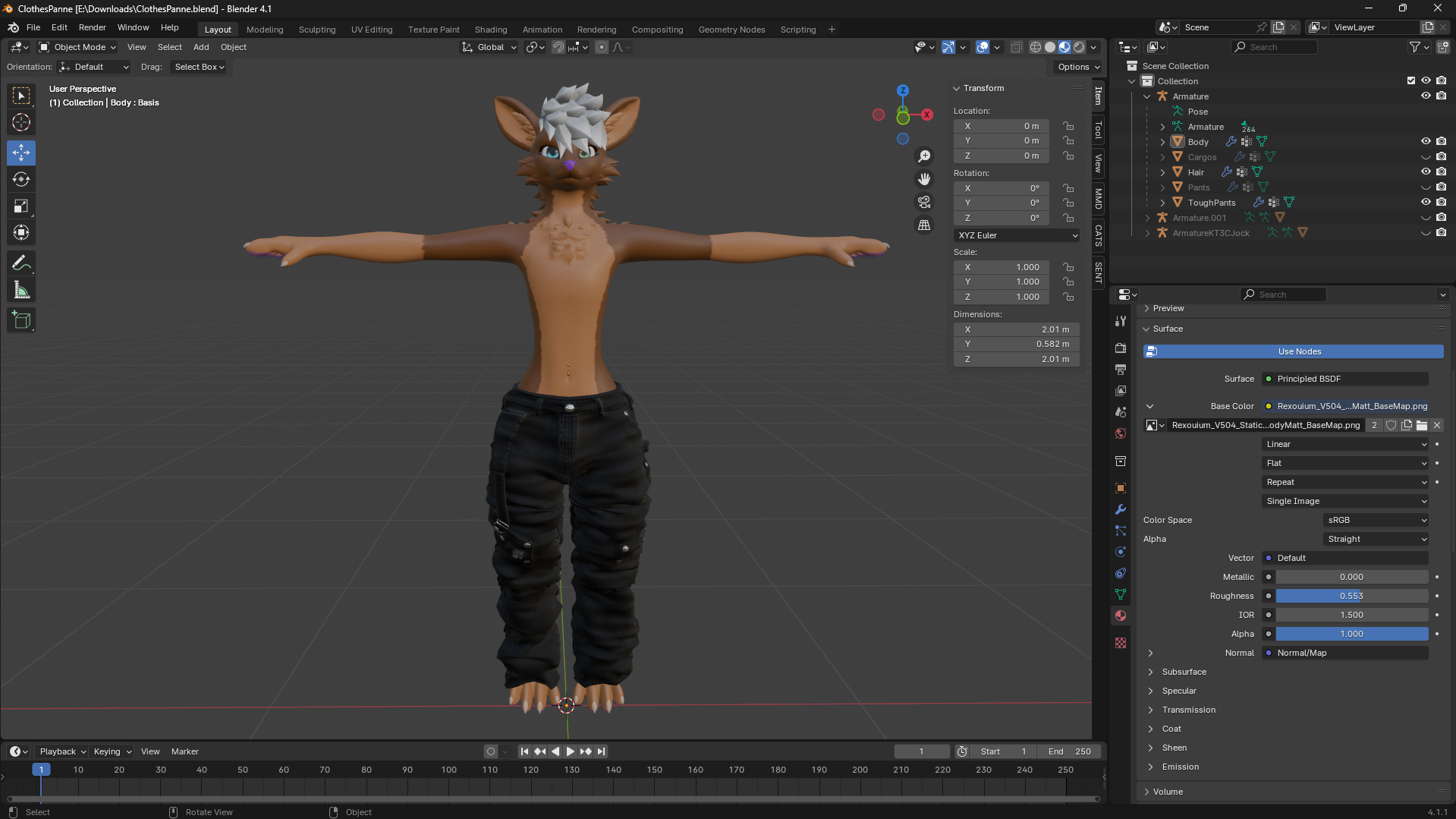Image resolution: width=1456 pixels, height=819 pixels.
Task: Choose the Add Cube tool
Action: [21, 320]
